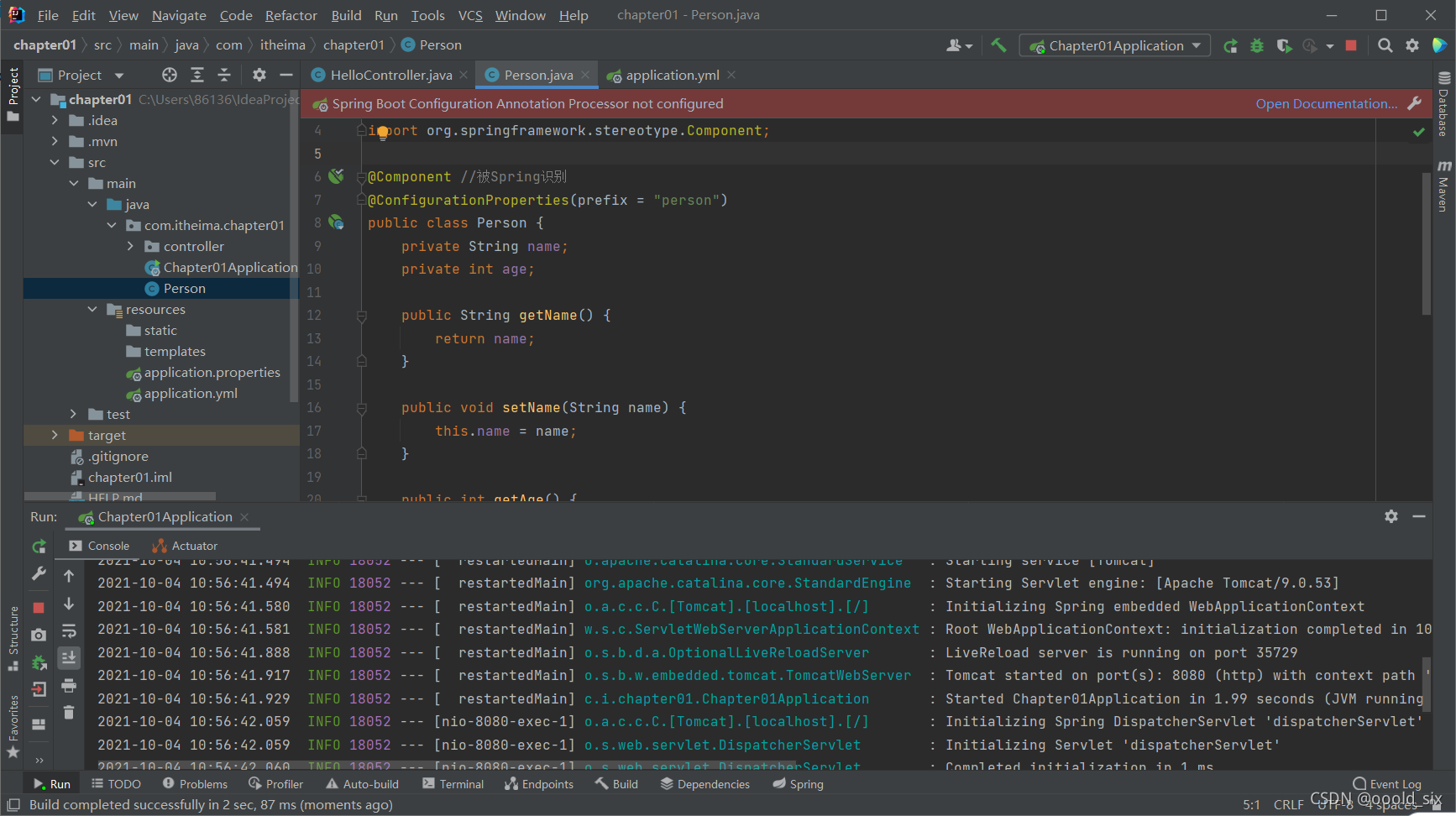Image resolution: width=1456 pixels, height=816 pixels.
Task: Collapse all in Project panel toolbar
Action: [224, 75]
